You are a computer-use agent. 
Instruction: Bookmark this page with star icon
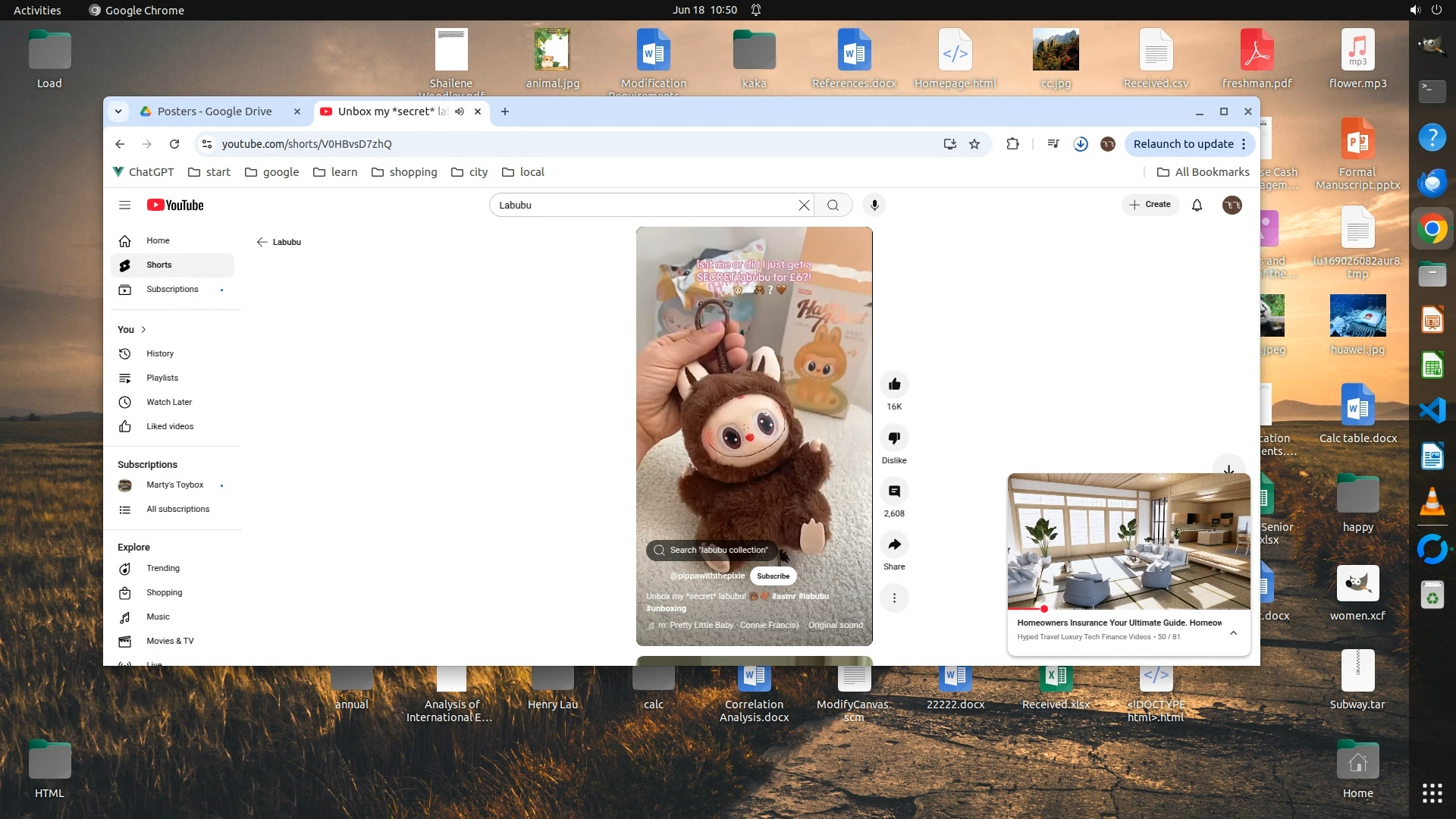click(974, 144)
